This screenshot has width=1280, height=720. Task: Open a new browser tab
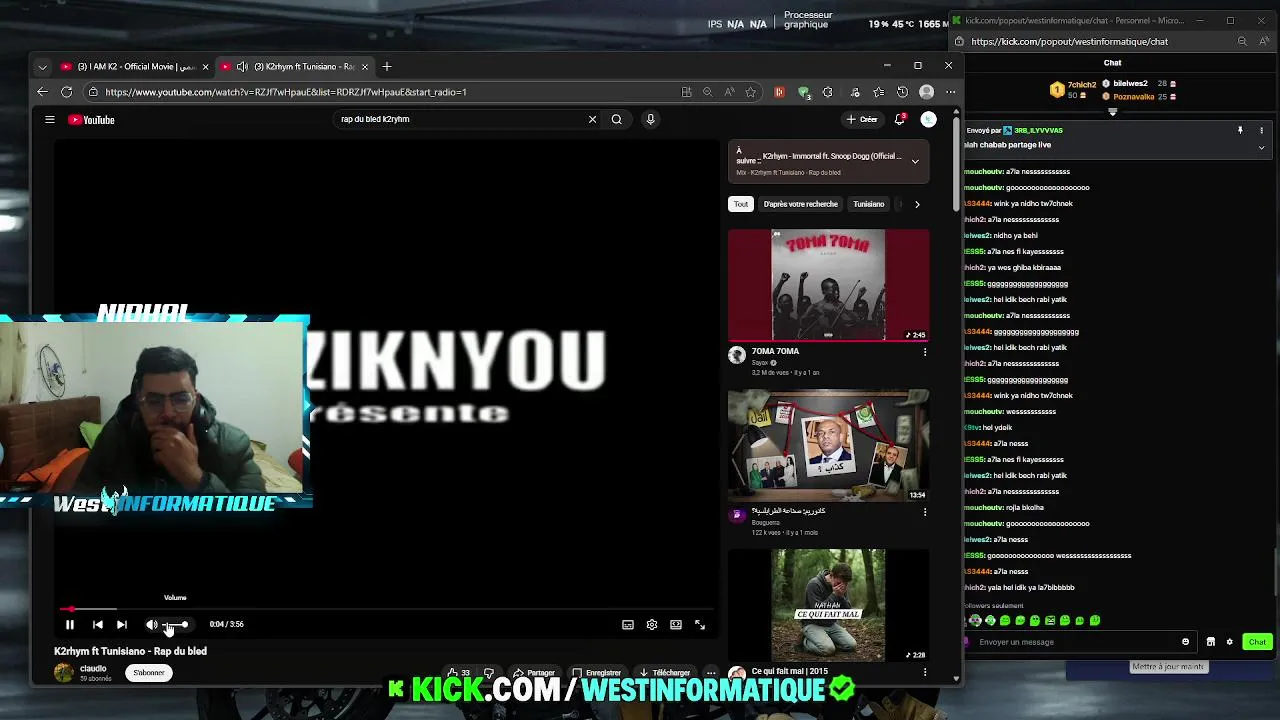(387, 67)
